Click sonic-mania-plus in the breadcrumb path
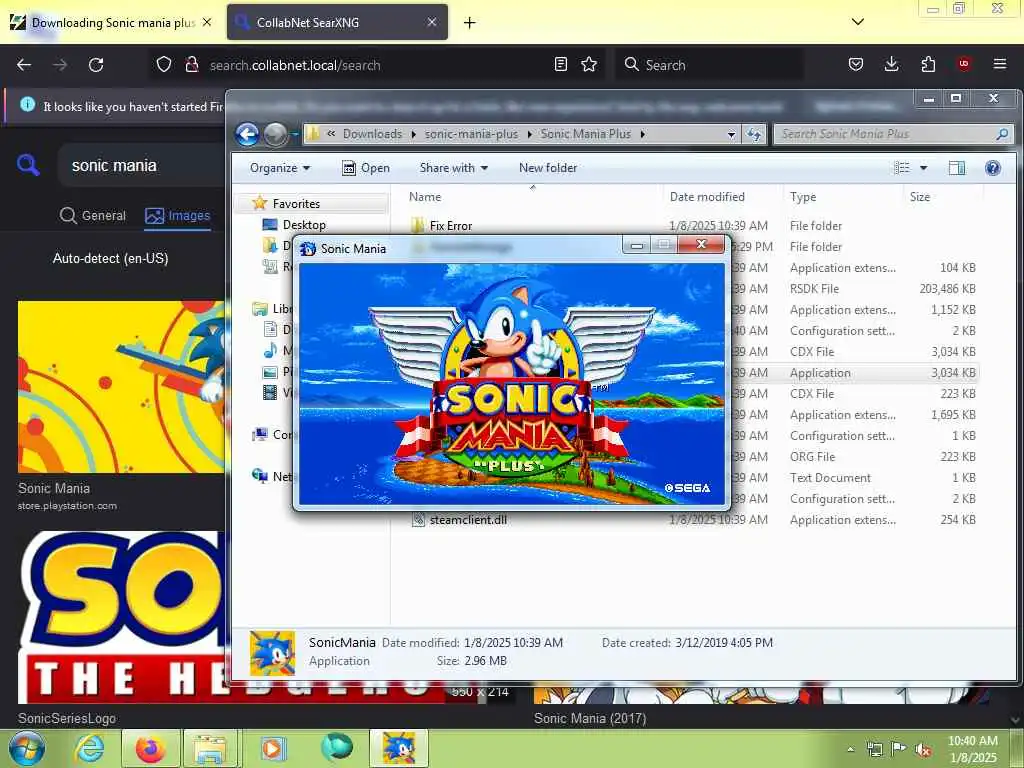Viewport: 1024px width, 768px height. [x=471, y=134]
